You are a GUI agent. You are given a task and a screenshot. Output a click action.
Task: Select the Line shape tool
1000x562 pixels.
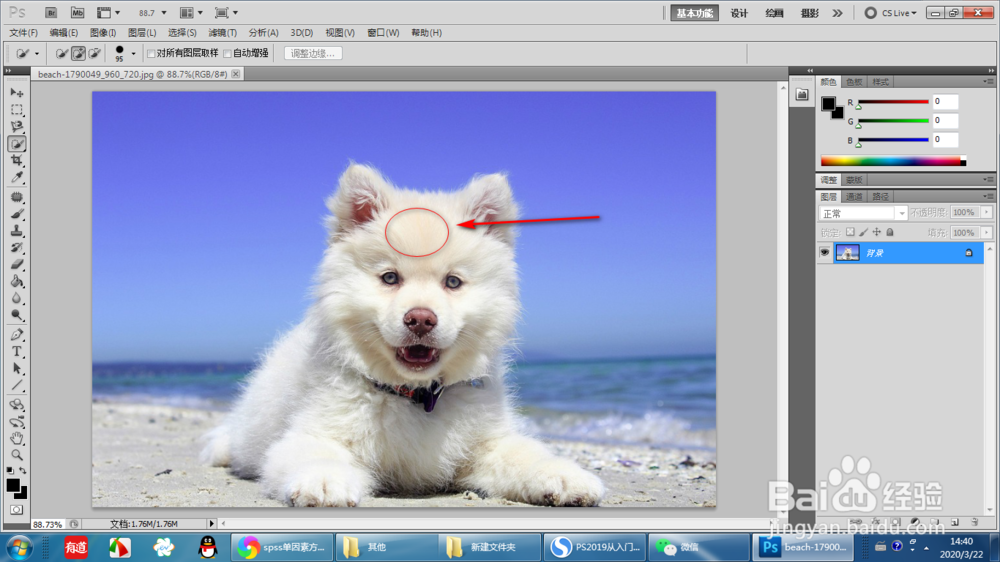click(17, 385)
